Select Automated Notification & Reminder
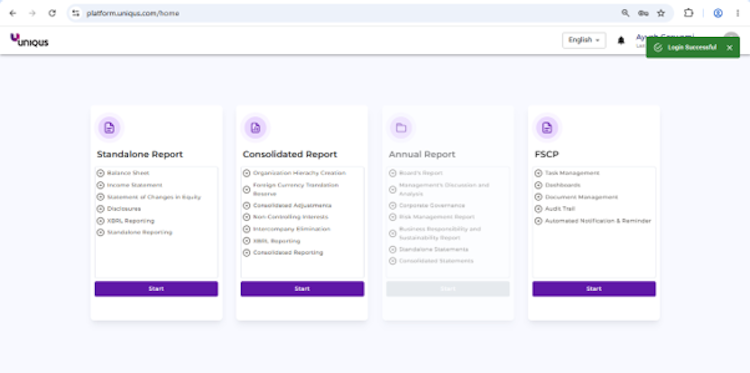Screen dimensions: 750x373 (x=598, y=221)
